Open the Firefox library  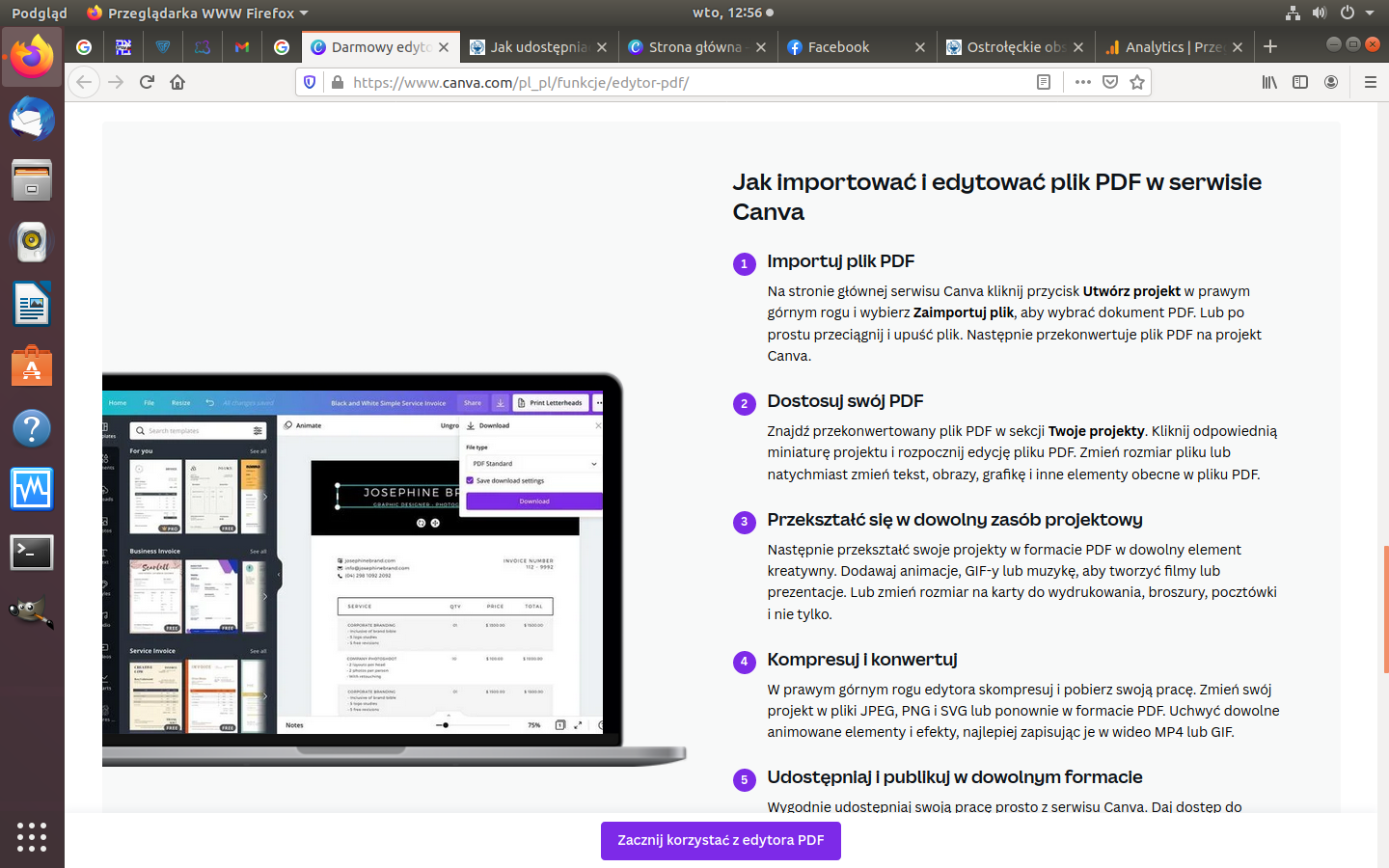pos(1269,82)
